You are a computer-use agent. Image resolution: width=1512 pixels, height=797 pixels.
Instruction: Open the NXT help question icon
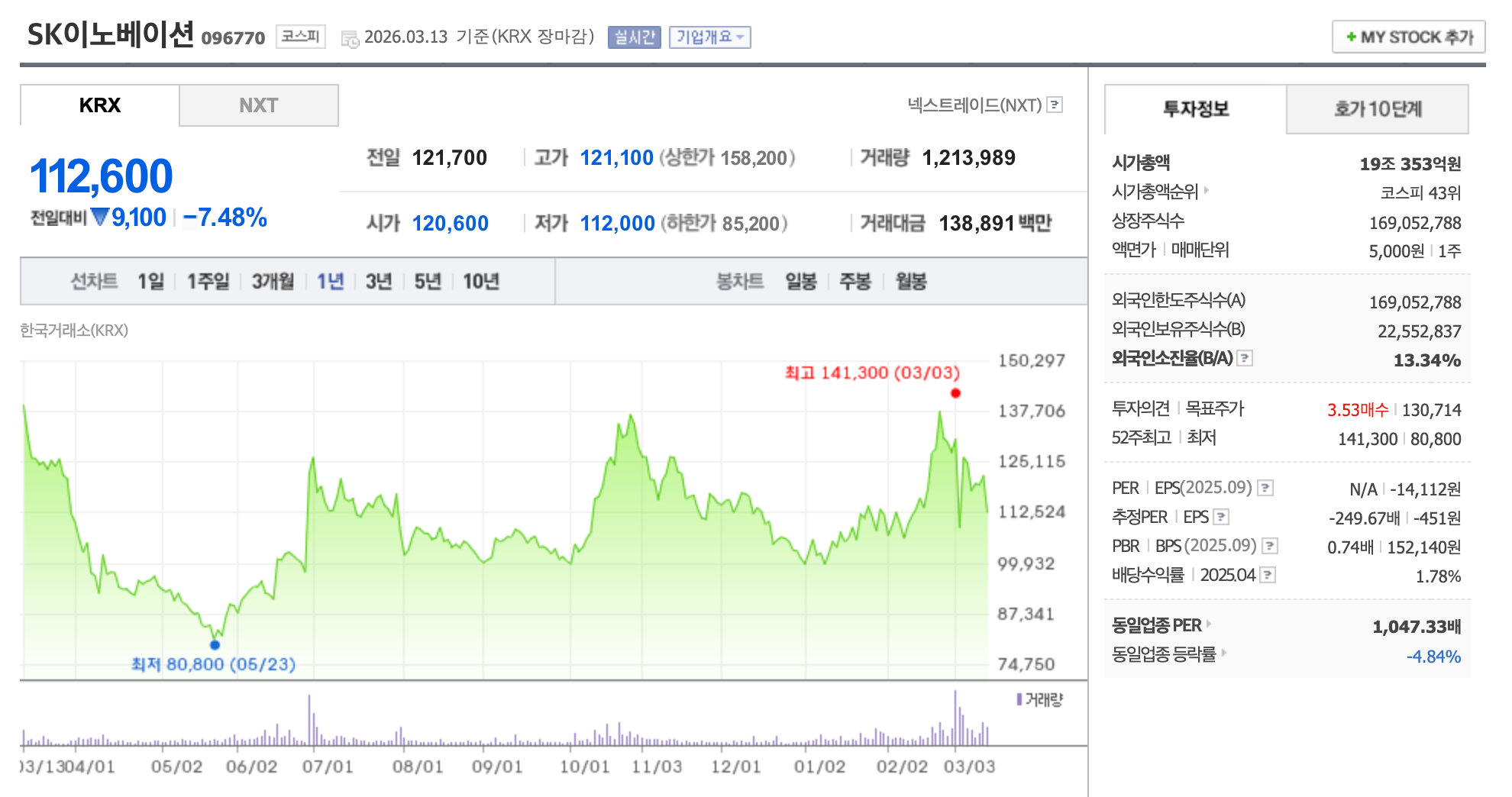1055,105
